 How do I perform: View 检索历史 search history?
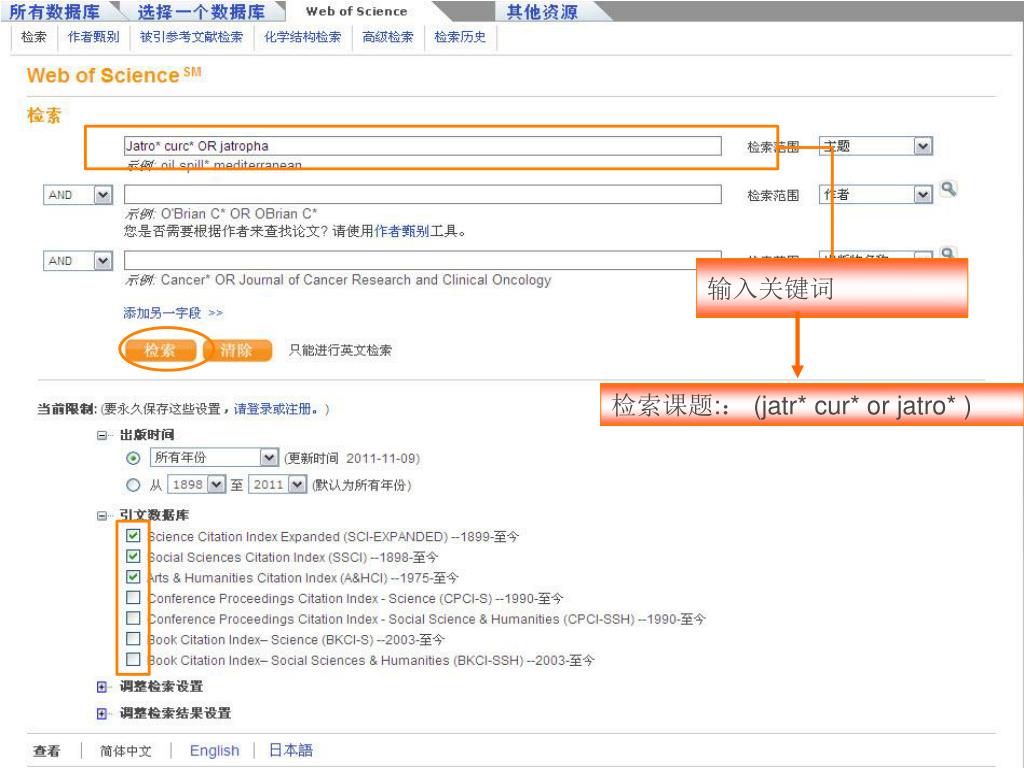(460, 37)
